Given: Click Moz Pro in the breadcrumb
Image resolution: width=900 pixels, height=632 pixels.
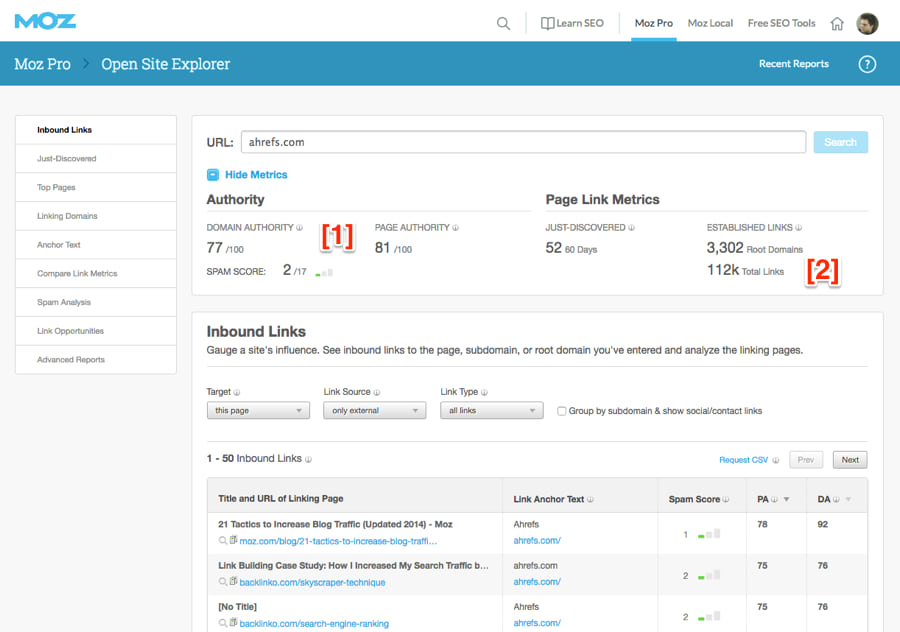Looking at the screenshot, I should click(42, 64).
